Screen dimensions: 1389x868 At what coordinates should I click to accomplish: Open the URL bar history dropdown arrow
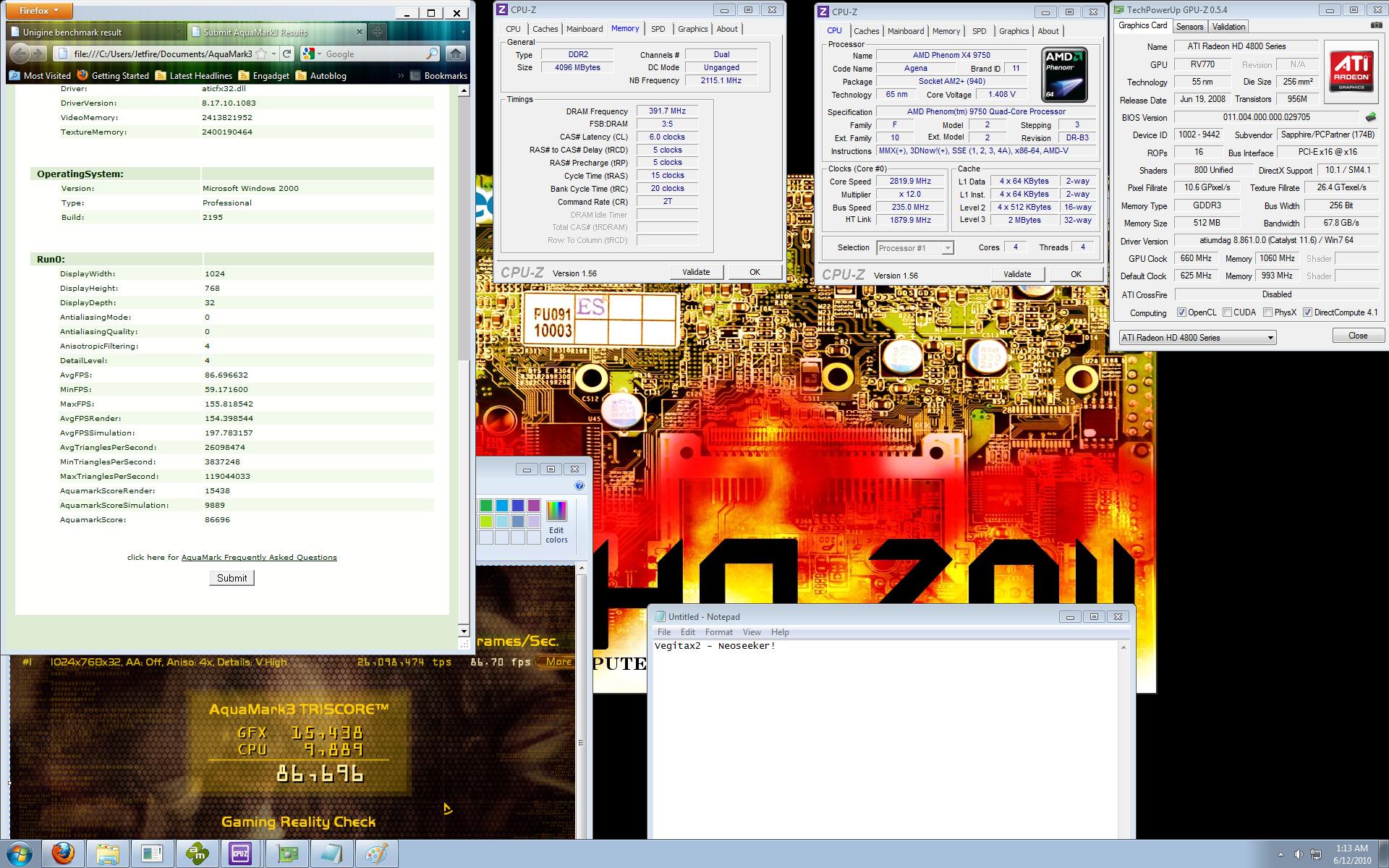coord(274,54)
